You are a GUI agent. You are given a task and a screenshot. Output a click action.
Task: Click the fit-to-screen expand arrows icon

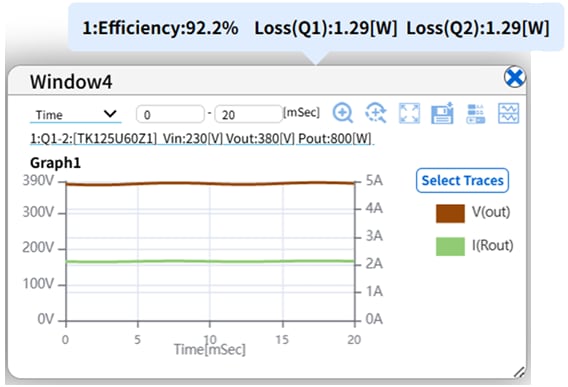(409, 113)
